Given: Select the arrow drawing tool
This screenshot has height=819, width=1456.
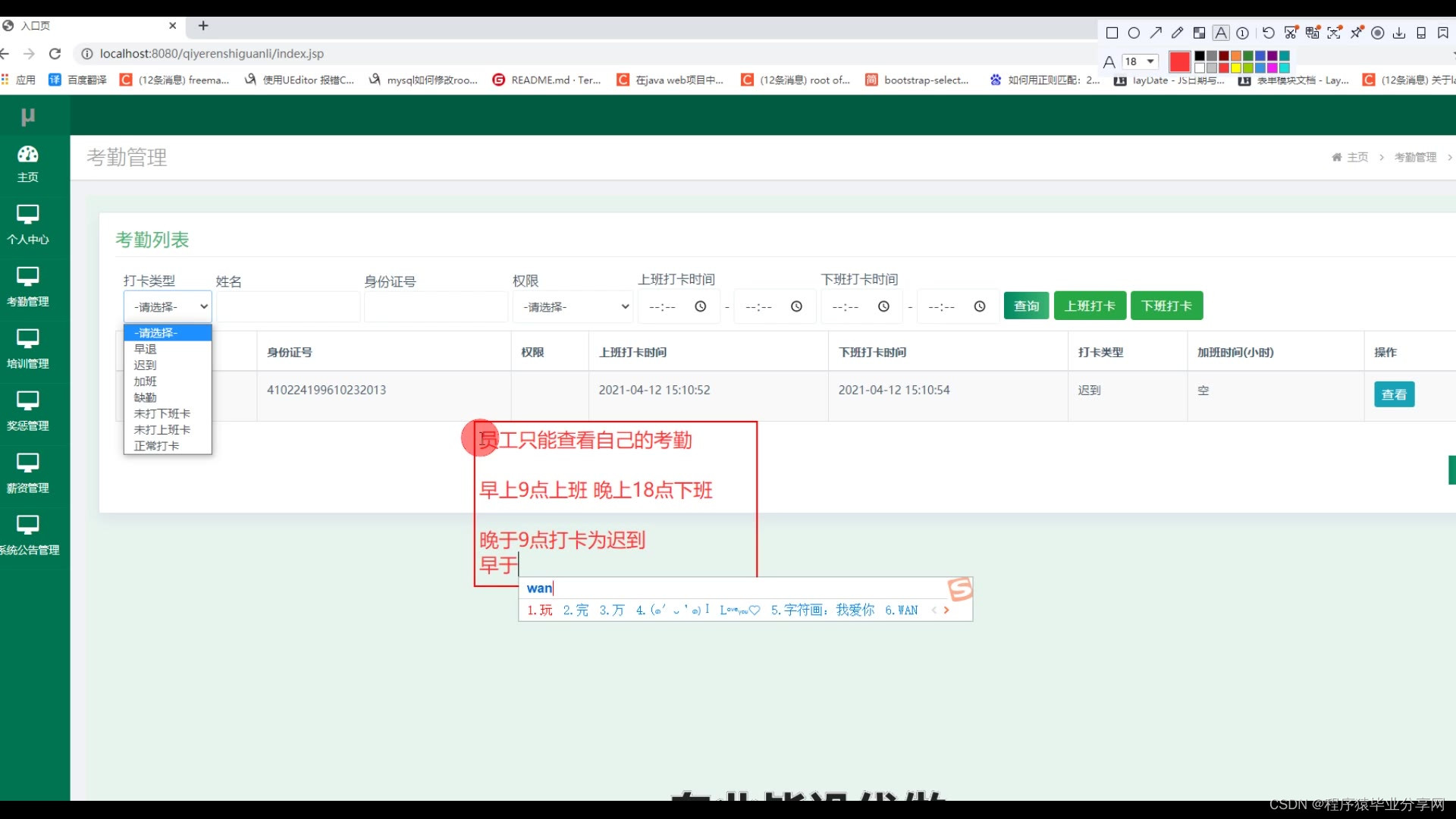Looking at the screenshot, I should 1156,33.
